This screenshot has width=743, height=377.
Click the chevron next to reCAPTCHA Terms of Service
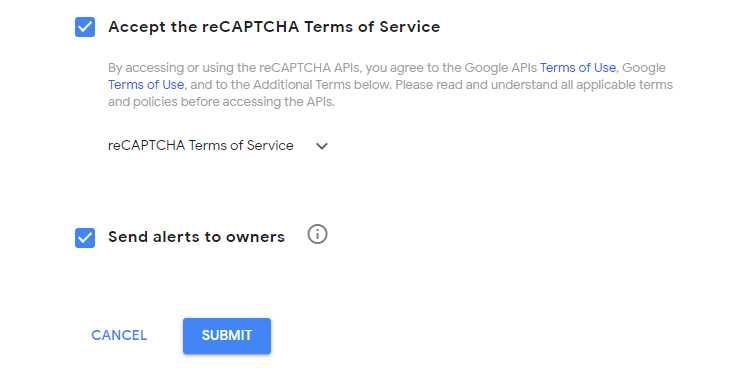[x=322, y=146]
